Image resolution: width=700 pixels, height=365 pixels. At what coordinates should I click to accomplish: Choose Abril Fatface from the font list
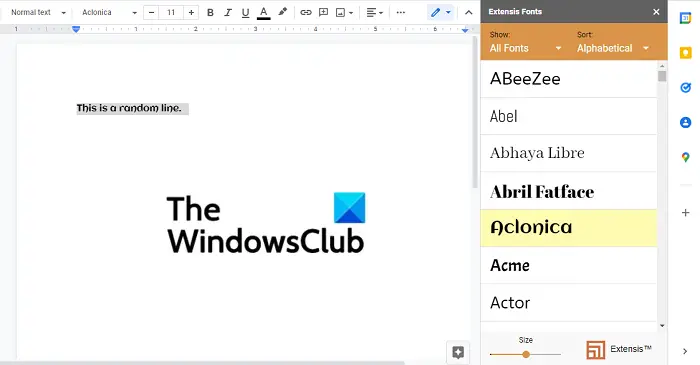tap(568, 191)
